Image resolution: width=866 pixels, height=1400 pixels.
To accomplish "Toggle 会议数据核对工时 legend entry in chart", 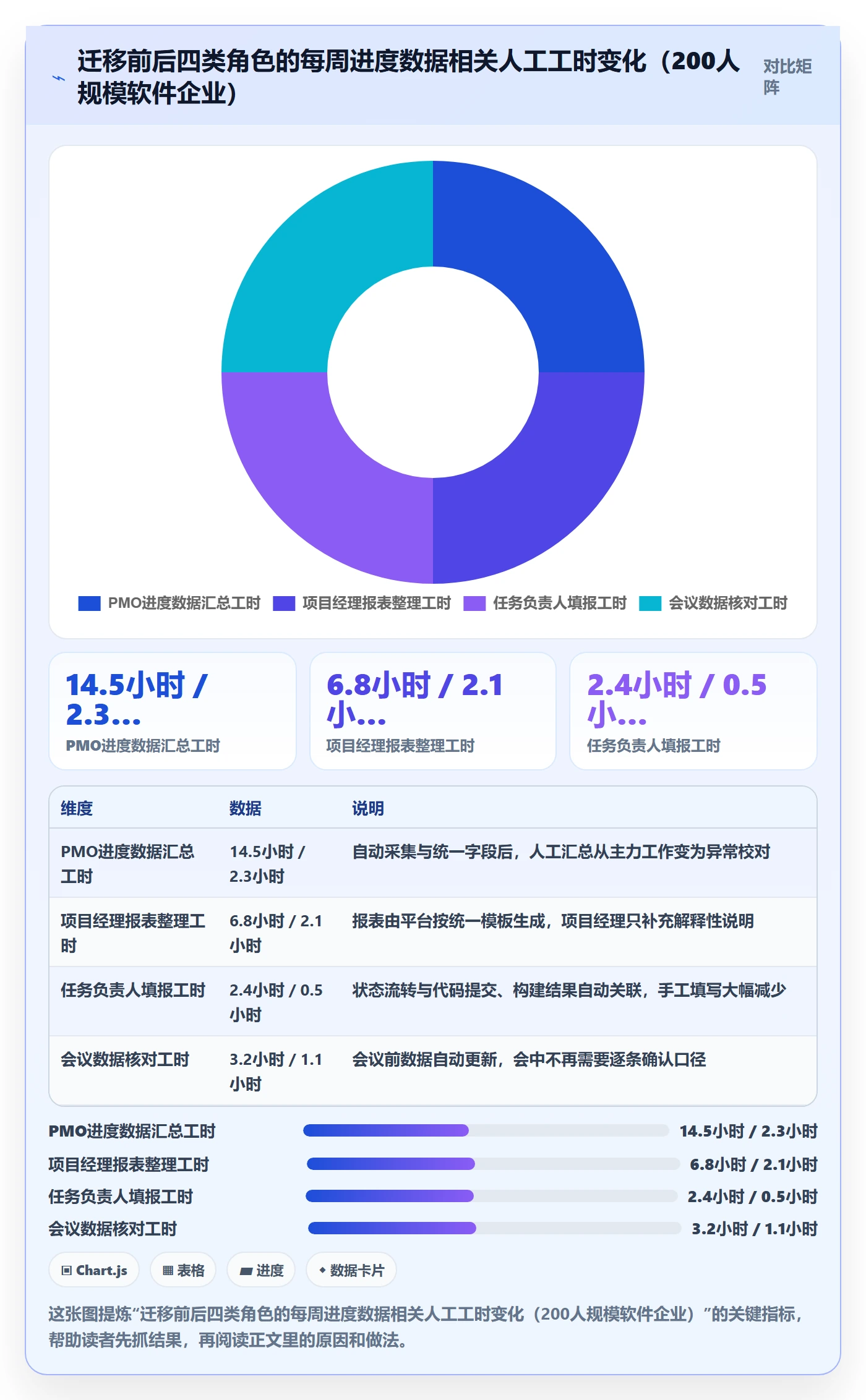I will (713, 603).
